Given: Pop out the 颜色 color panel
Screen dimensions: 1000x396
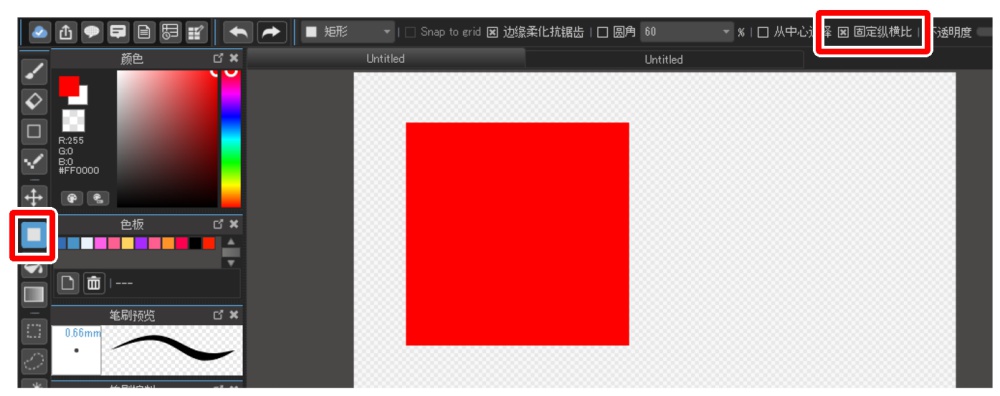Looking at the screenshot, I should [x=218, y=58].
